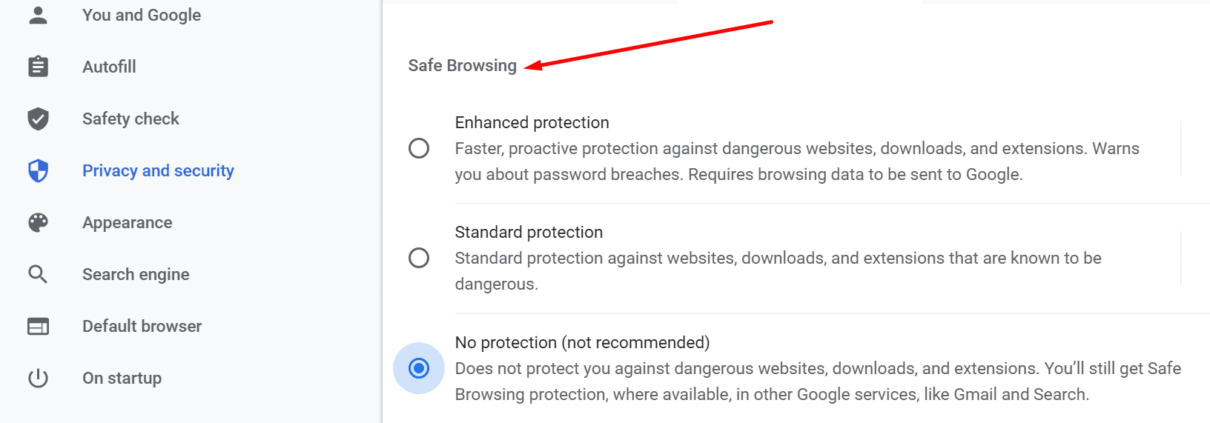The image size is (1210, 423).
Task: Open the Search engine settings label
Action: (136, 274)
